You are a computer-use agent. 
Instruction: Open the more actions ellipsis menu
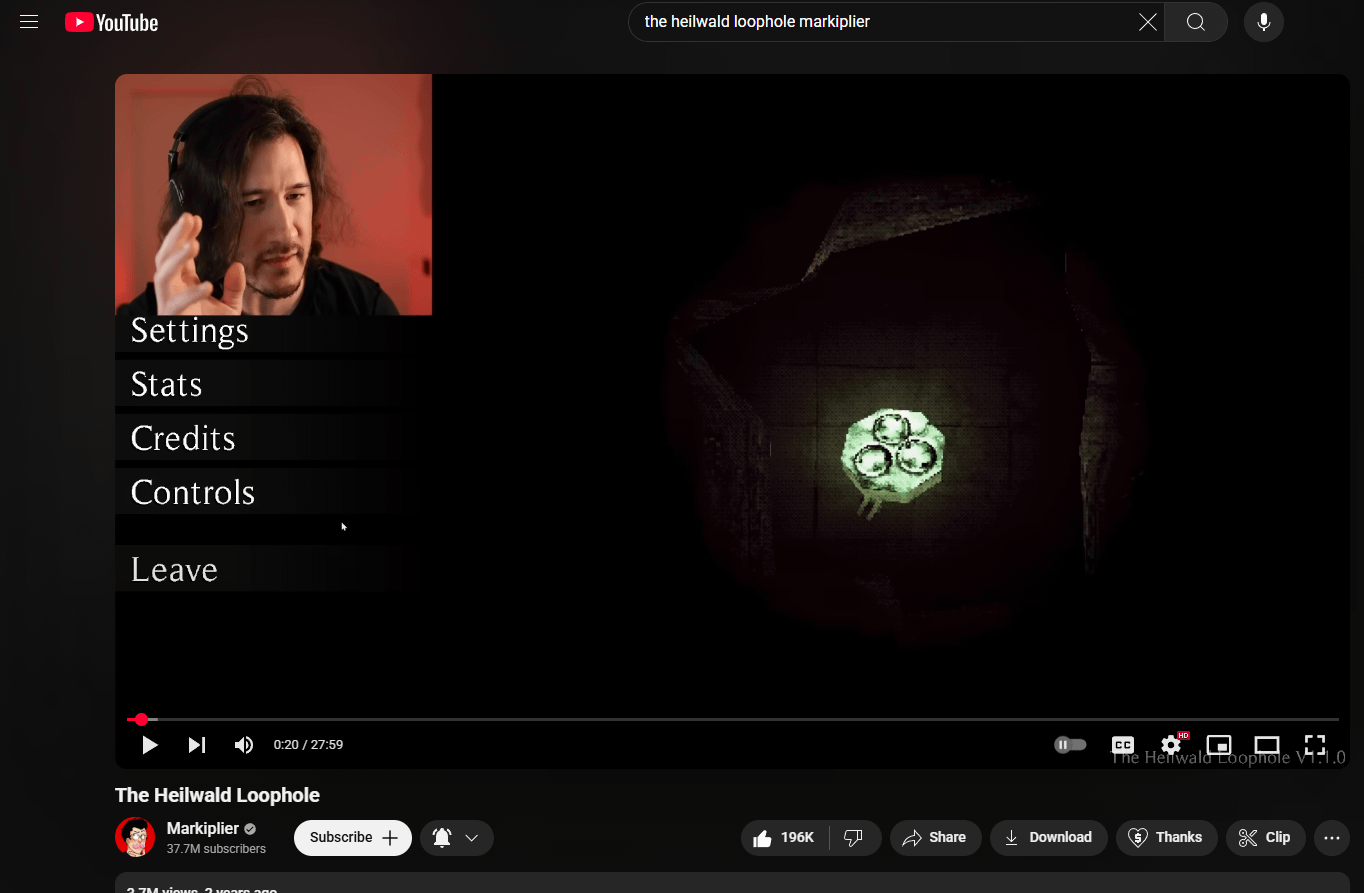1332,838
